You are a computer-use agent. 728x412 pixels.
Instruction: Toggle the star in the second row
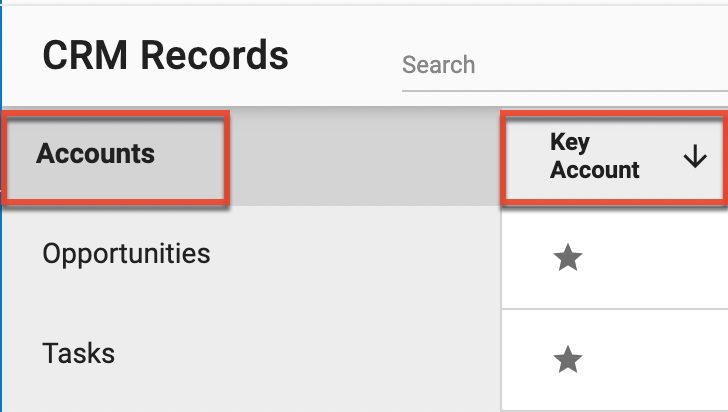[x=567, y=359]
